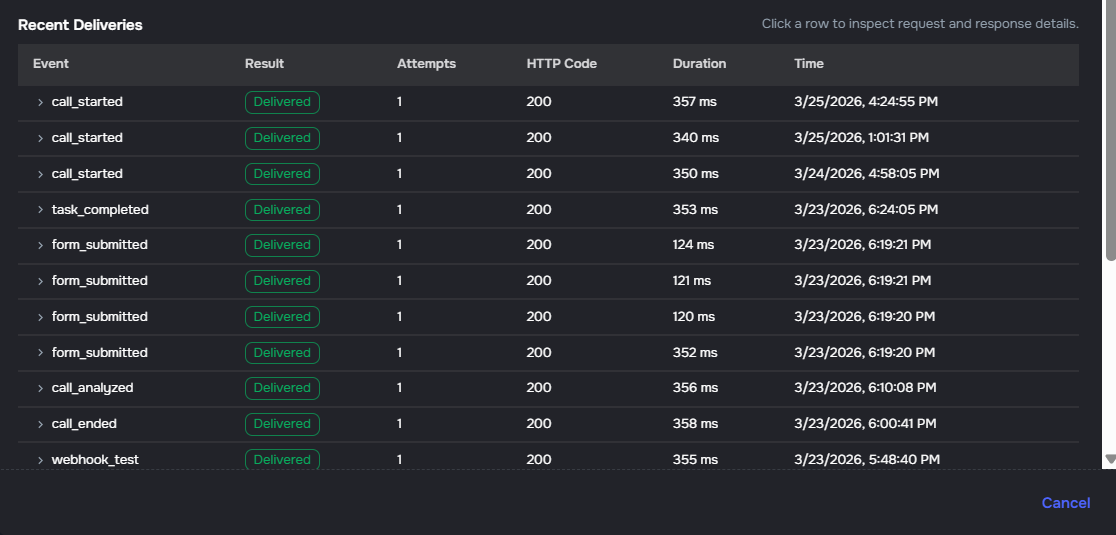
Task: Click the vertical scrollbar thumb
Action: [1109, 130]
